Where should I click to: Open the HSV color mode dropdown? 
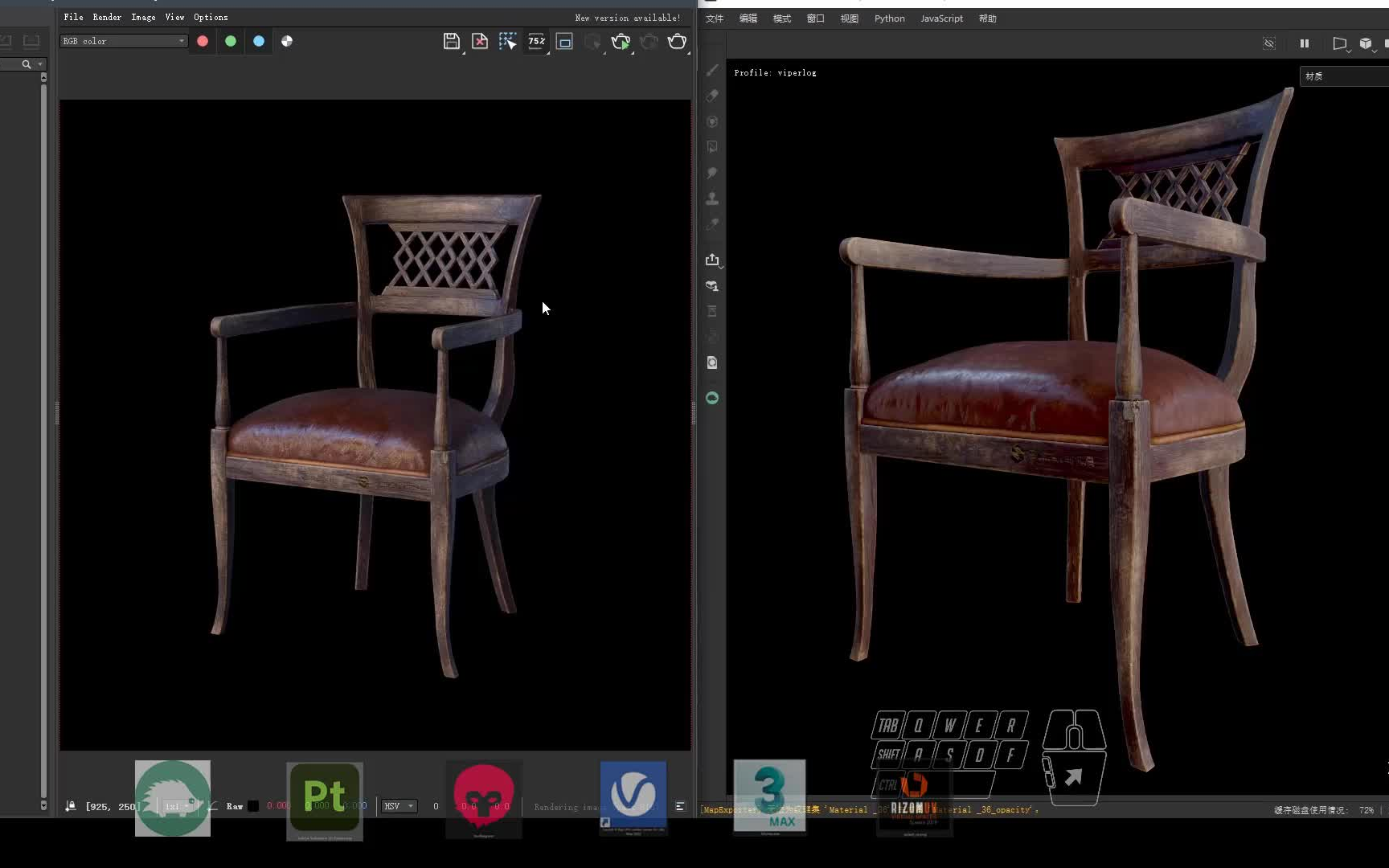click(399, 806)
